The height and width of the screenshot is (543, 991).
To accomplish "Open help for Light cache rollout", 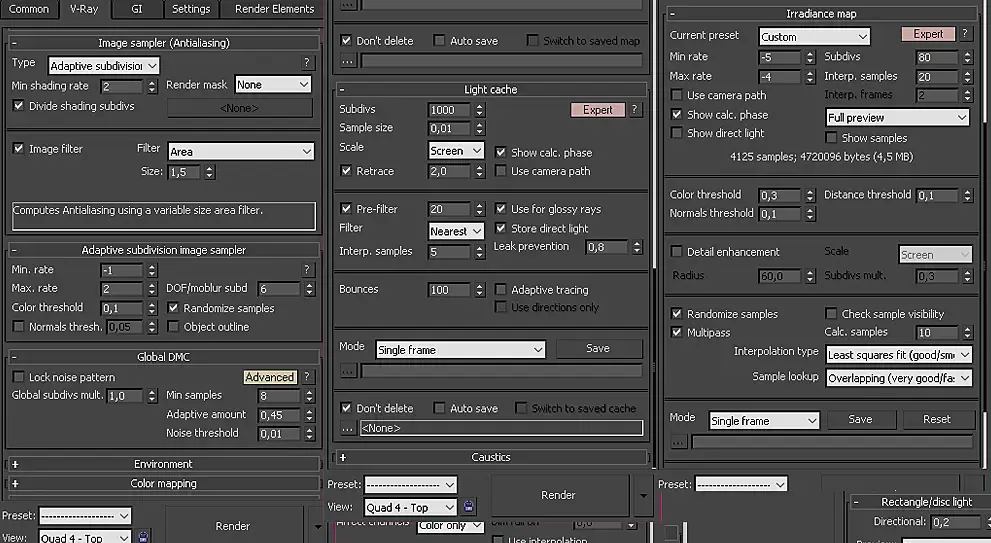I will (x=634, y=109).
